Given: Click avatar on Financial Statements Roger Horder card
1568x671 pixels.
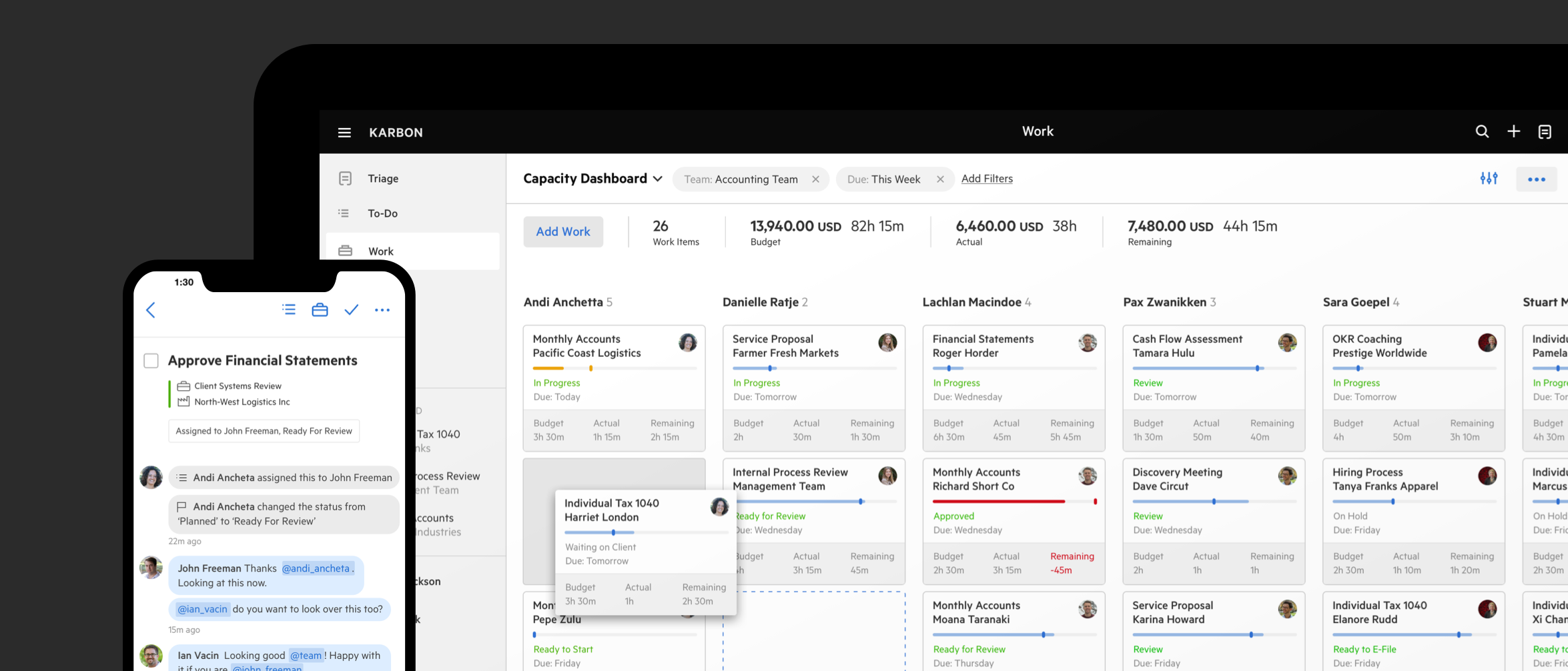Looking at the screenshot, I should tap(1088, 343).
